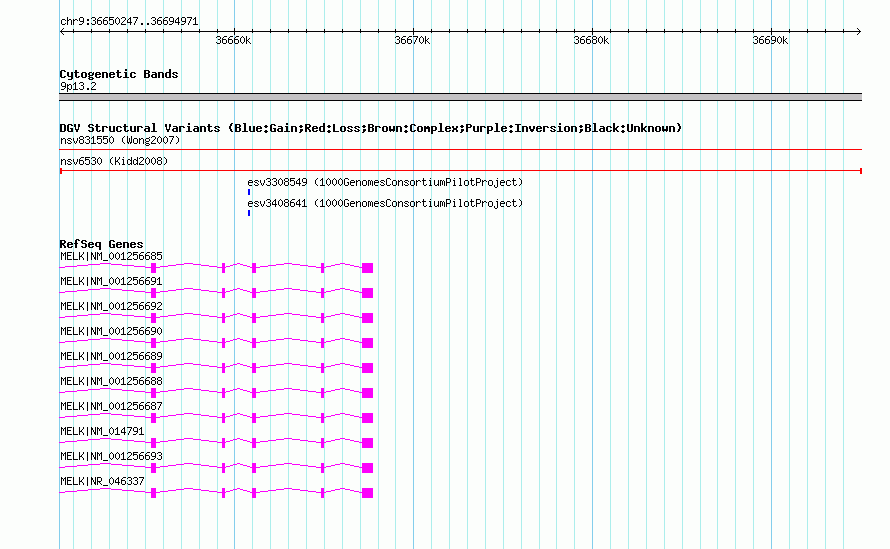This screenshot has width=890, height=549.
Task: Click the 36660k ruler tick label
Action: point(233,40)
